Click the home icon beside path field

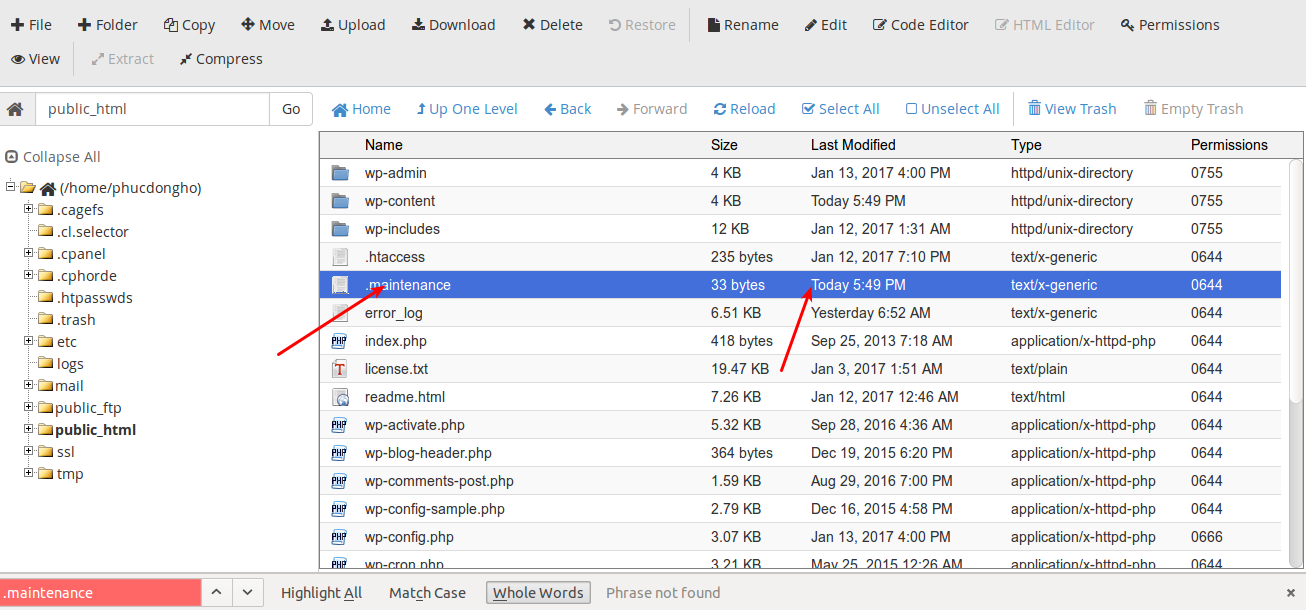(x=15, y=109)
